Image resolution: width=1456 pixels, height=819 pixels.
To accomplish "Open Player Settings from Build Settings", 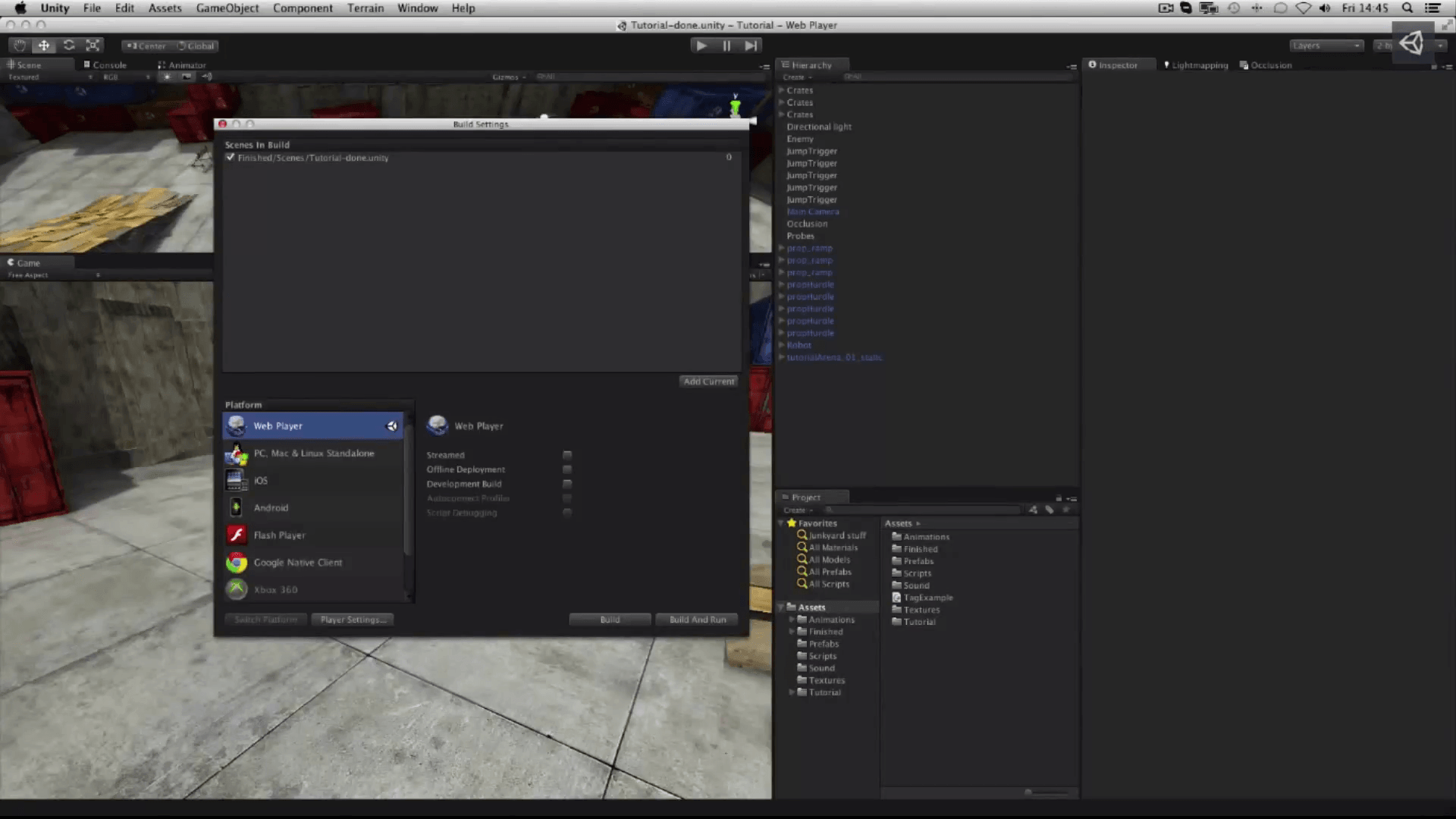I will (353, 620).
